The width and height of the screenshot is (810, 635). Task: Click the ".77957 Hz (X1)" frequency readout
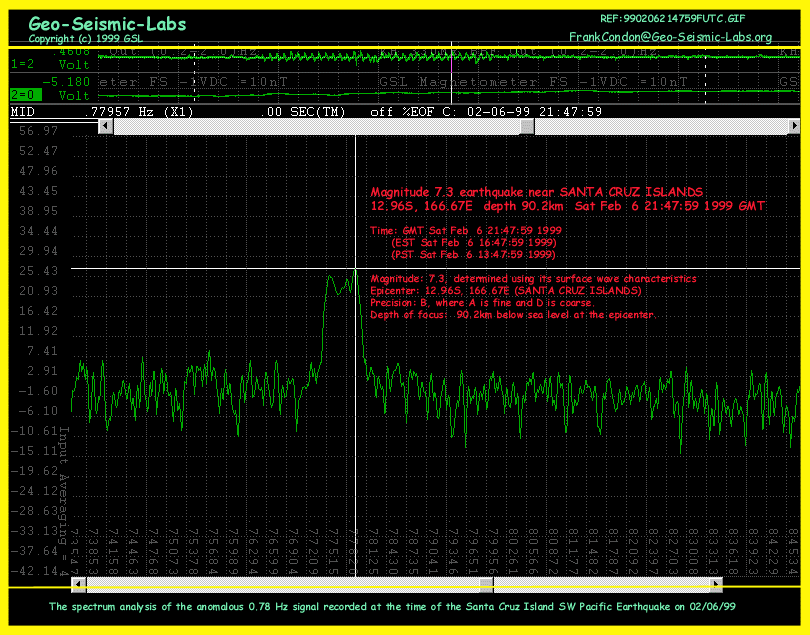coord(138,112)
